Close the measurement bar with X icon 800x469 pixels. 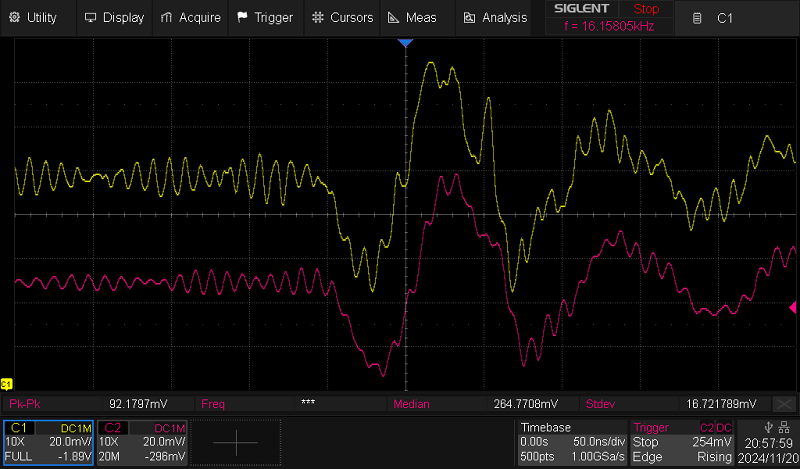point(789,403)
